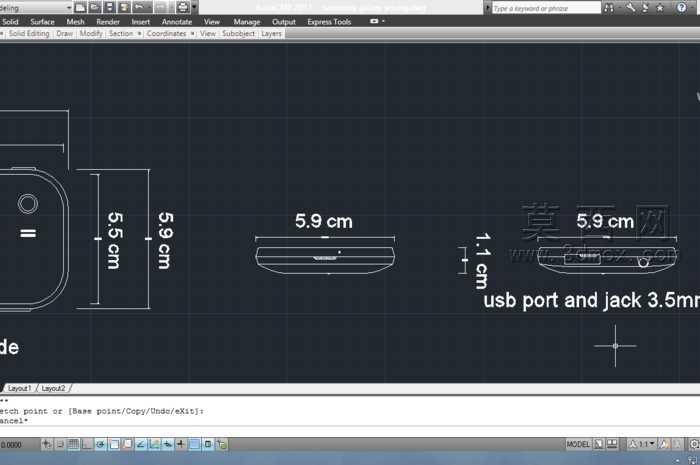700x465 pixels.
Task: Switch to the Surface ribbon tab
Action: [x=42, y=21]
